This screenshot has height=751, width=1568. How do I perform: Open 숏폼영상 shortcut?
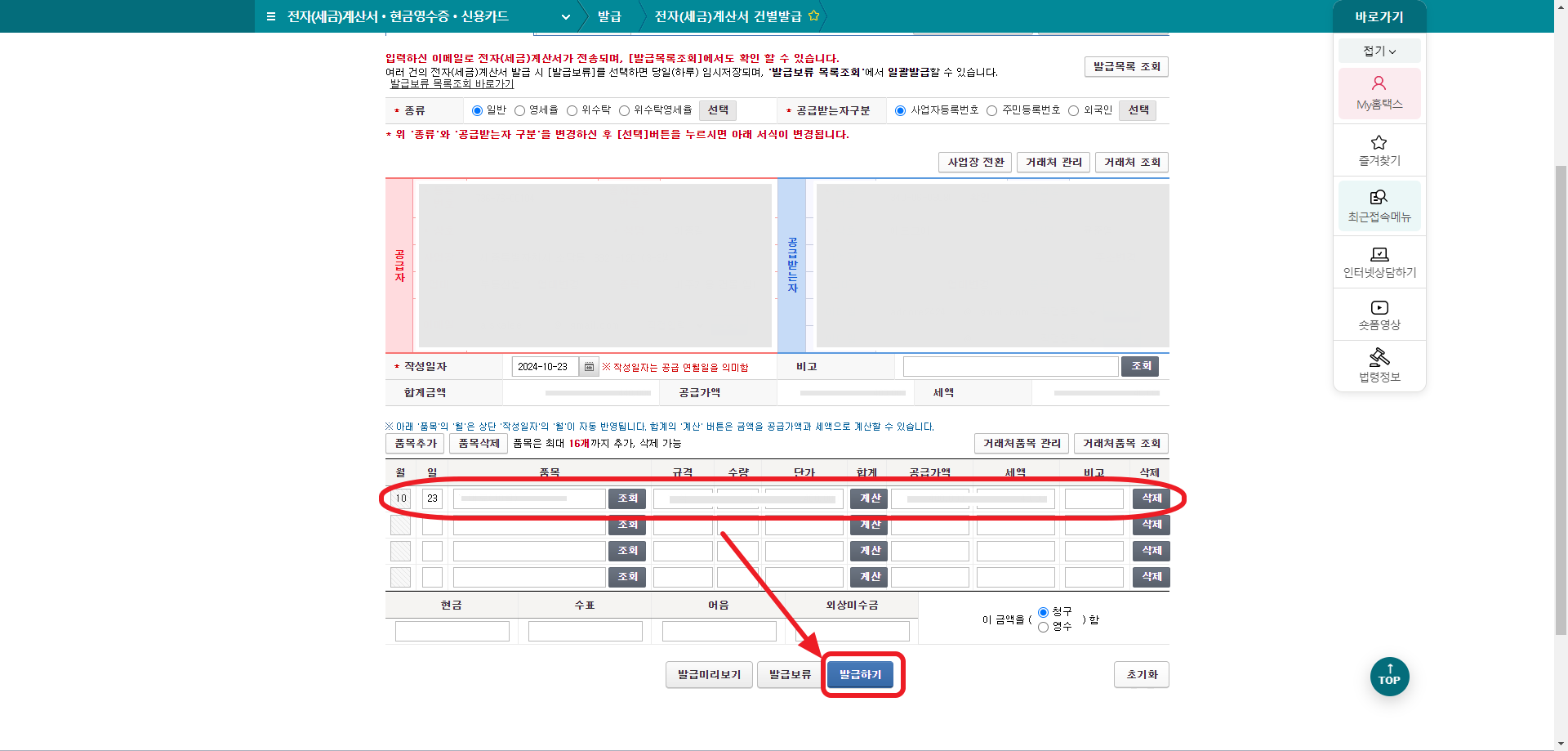1379,315
